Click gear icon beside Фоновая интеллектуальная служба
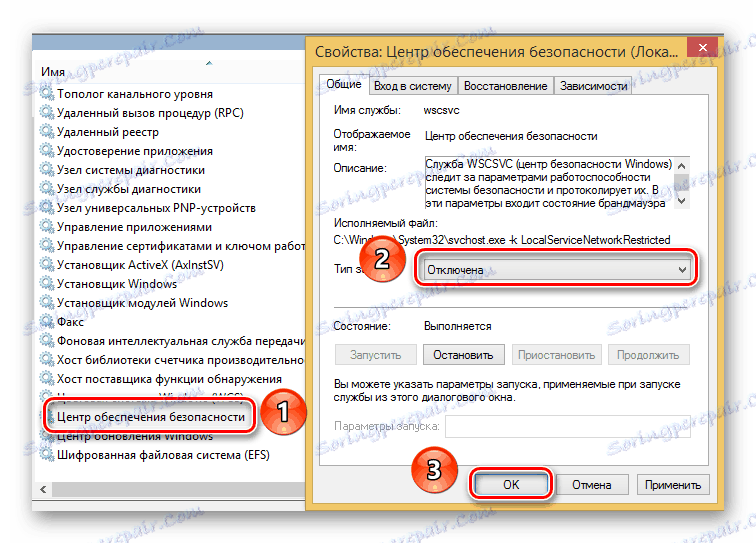Viewport: 756px width, 543px height. pyautogui.click(x=47, y=341)
